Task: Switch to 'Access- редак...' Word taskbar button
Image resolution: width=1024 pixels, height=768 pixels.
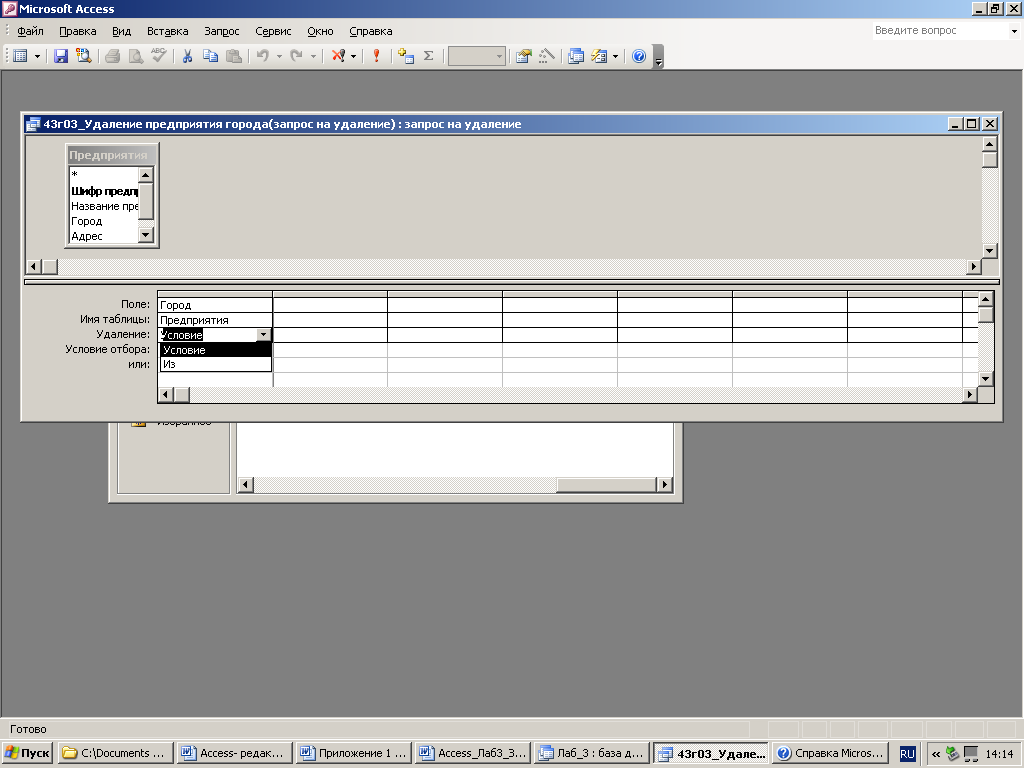Action: [234, 753]
